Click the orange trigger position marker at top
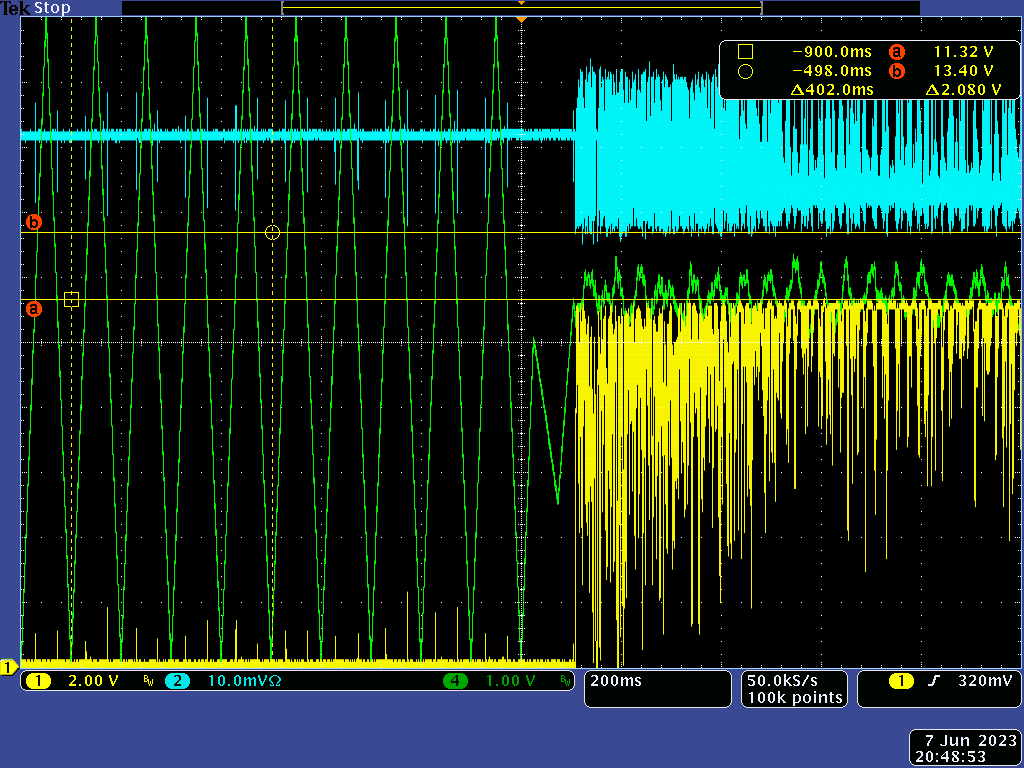Screen dimensions: 1024x768 pos(520,19)
